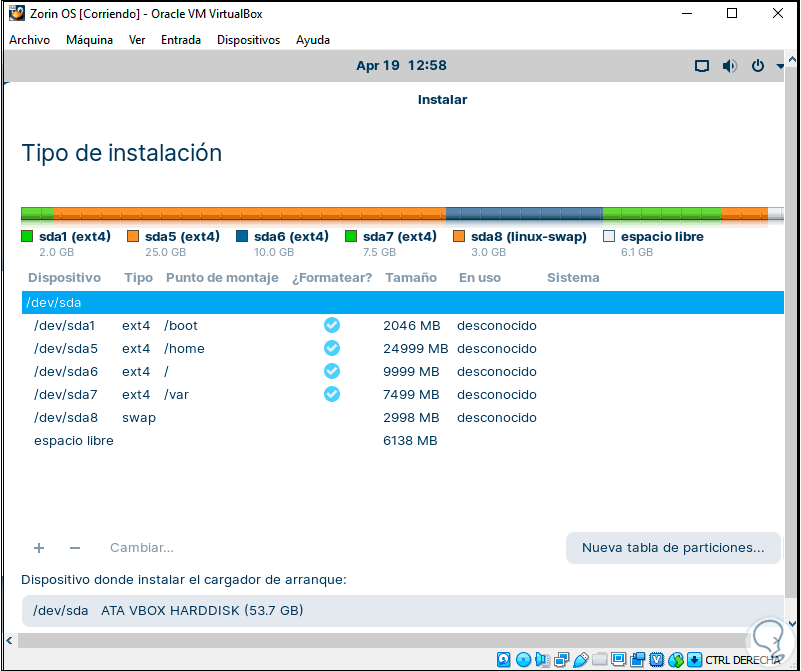The height and width of the screenshot is (671, 801).
Task: Click the screen display icon in top bar
Action: pos(701,66)
